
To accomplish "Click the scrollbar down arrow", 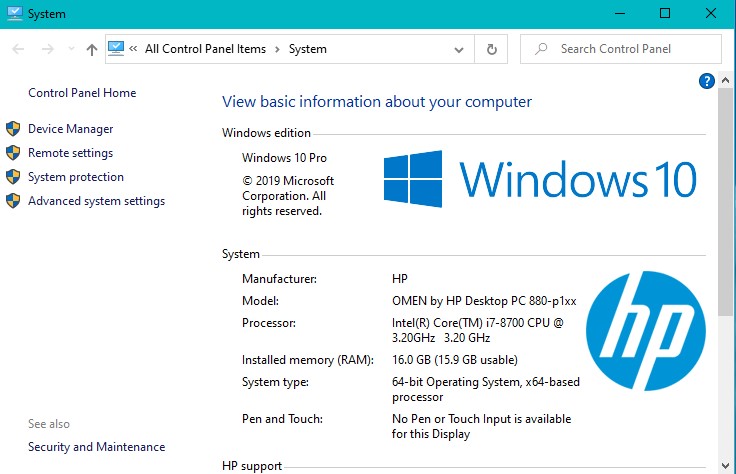I will [725, 466].
